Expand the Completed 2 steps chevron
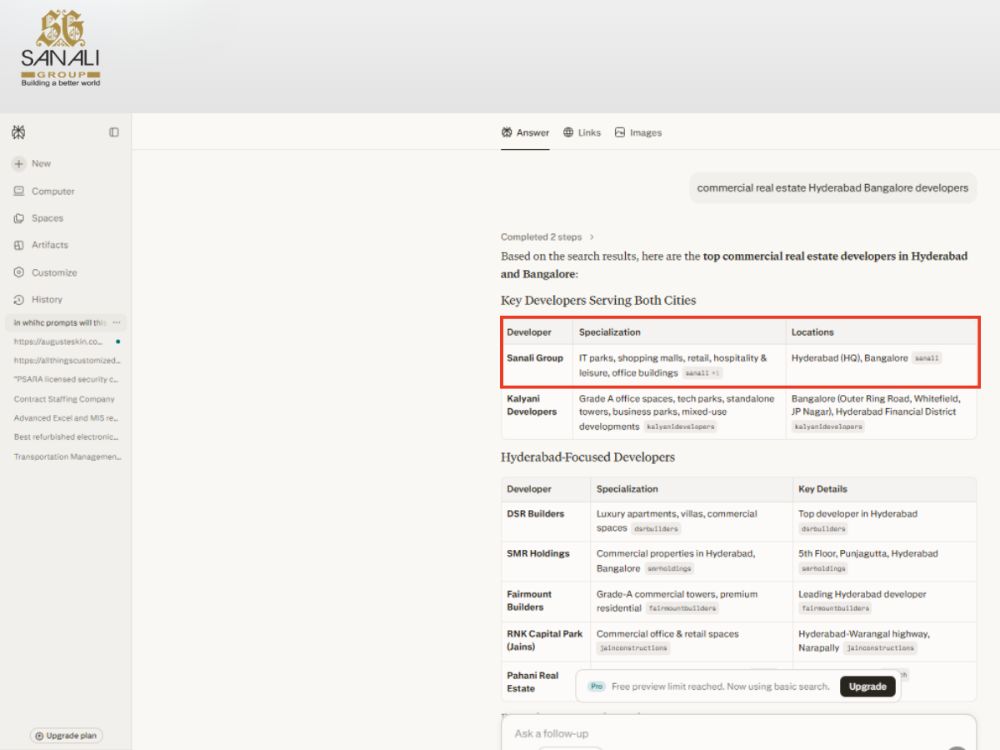The height and width of the screenshot is (750, 1000). tap(592, 237)
